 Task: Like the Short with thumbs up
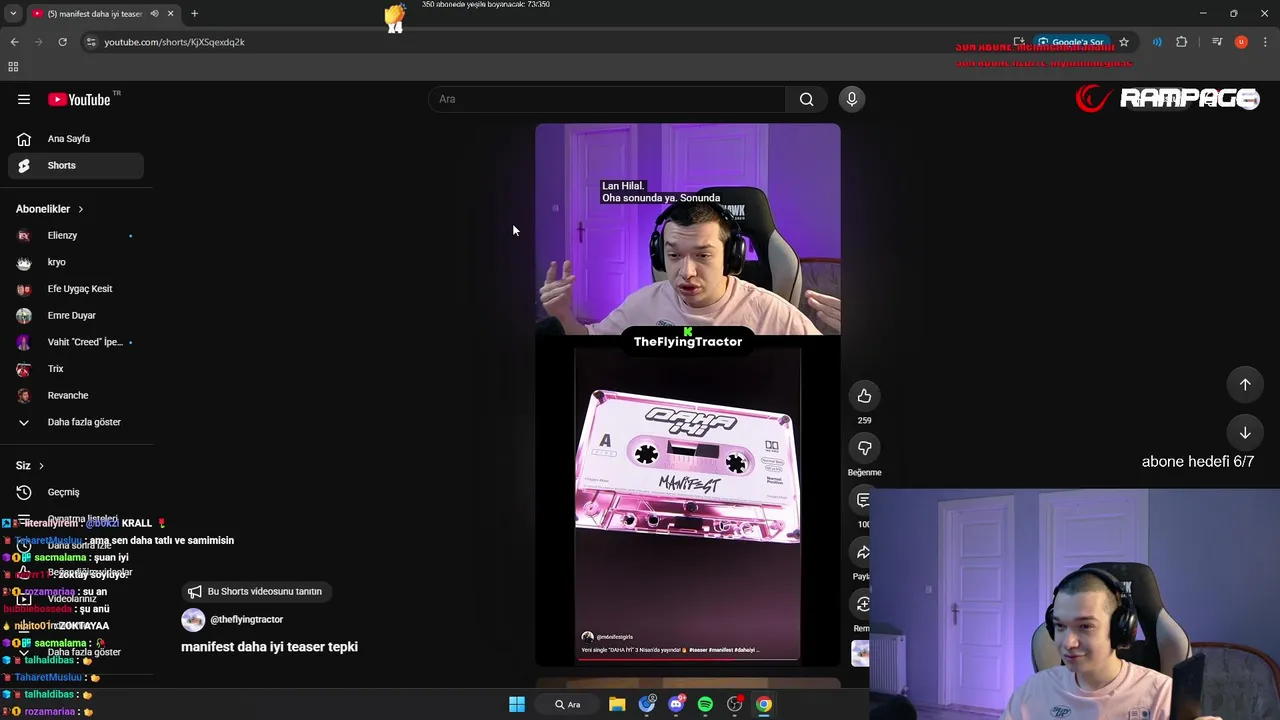click(864, 396)
